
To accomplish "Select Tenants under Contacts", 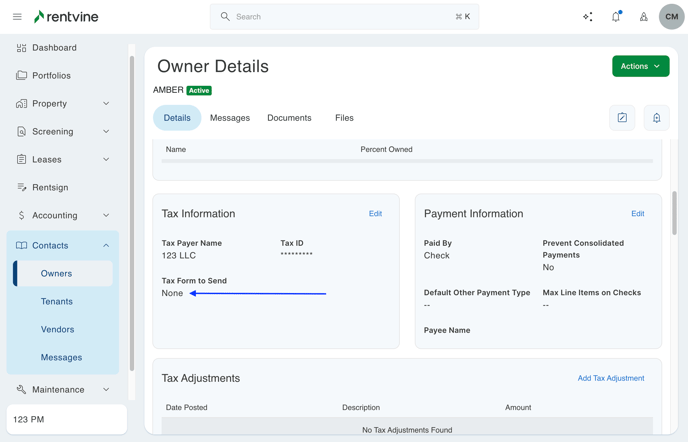I will point(57,301).
